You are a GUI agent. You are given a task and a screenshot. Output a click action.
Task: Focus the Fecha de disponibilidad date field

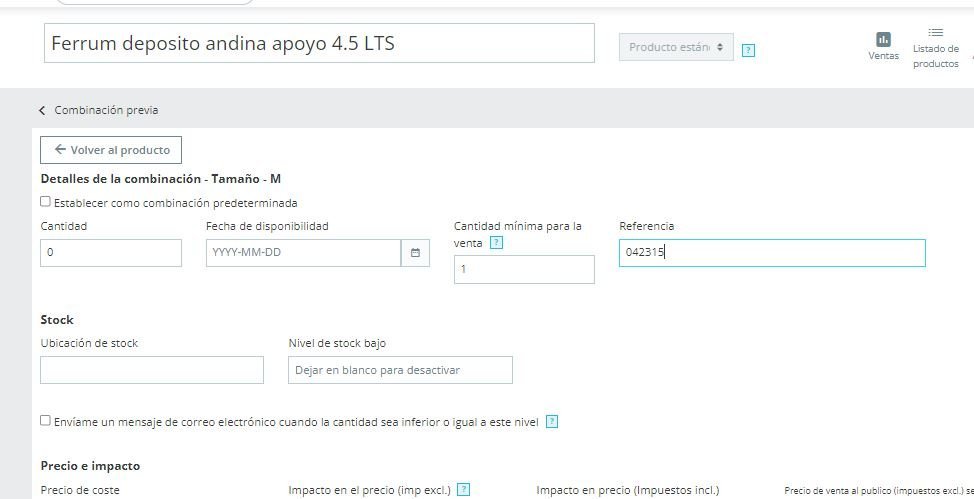[303, 253]
